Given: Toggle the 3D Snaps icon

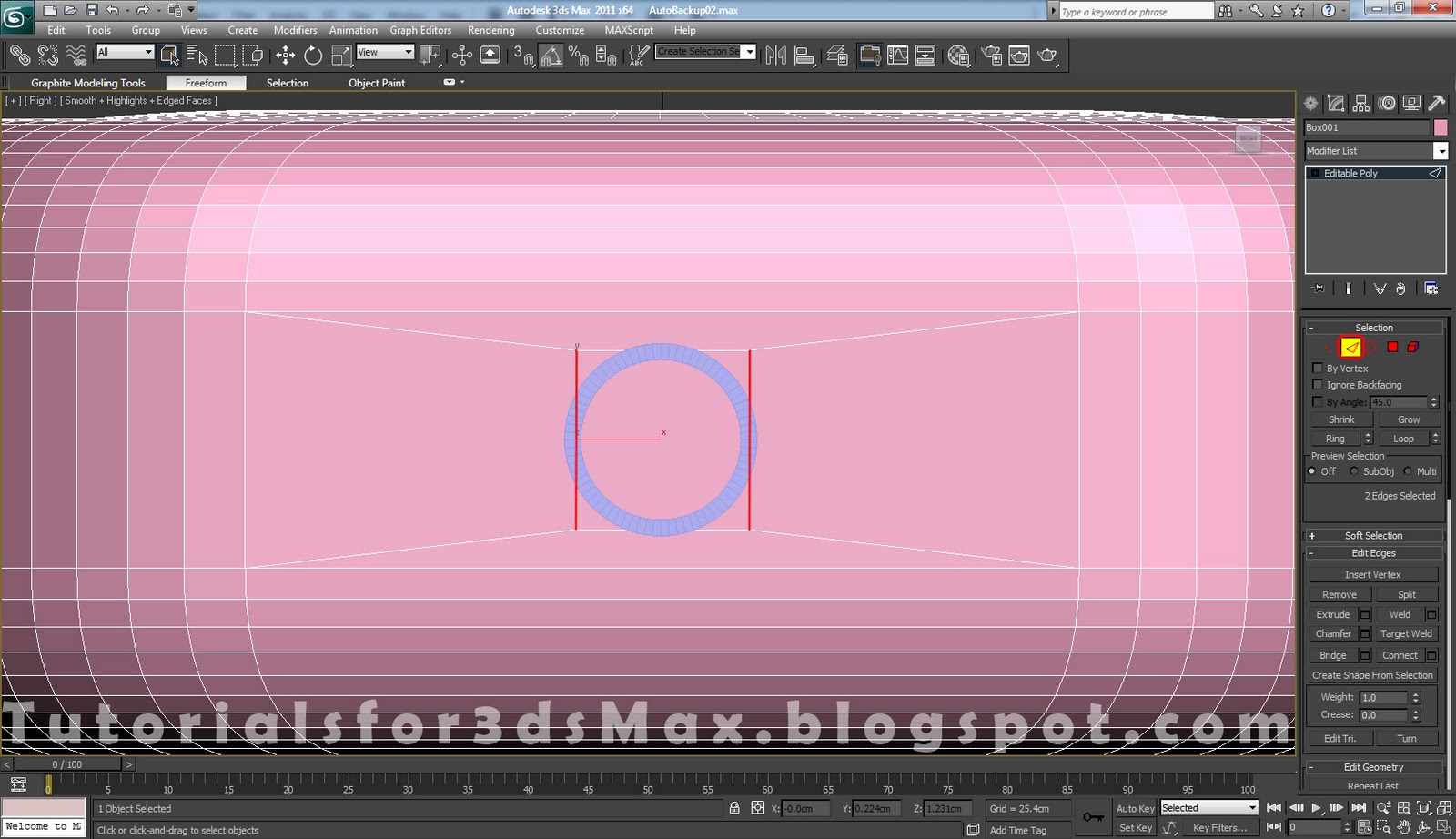Looking at the screenshot, I should click(523, 55).
